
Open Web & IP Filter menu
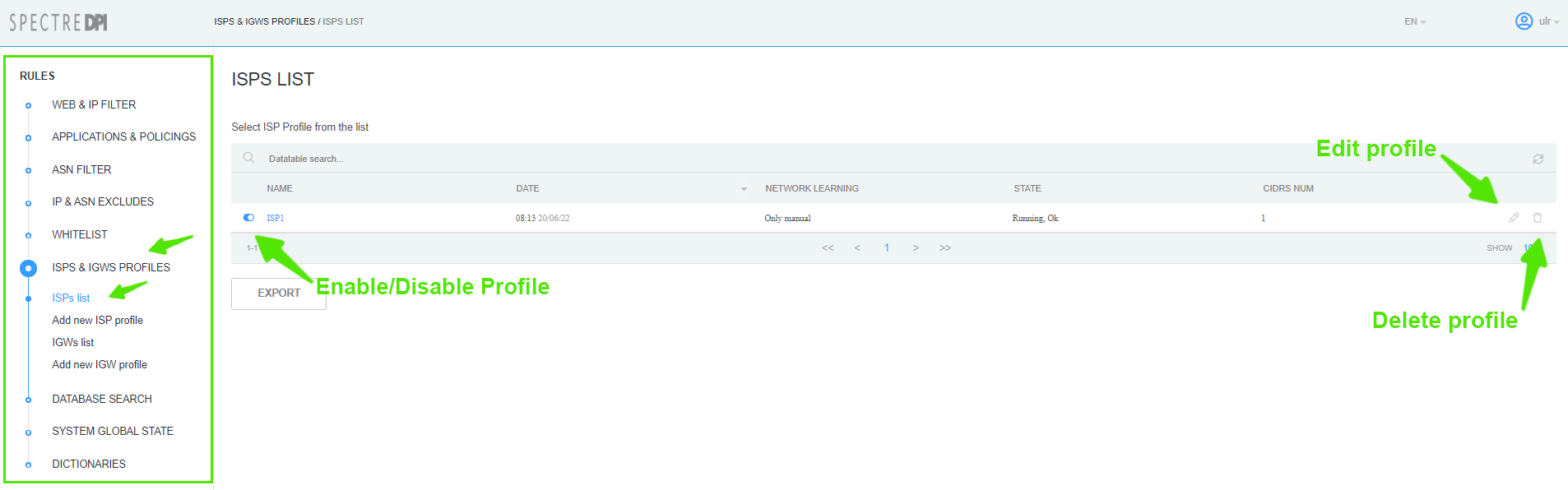94,104
